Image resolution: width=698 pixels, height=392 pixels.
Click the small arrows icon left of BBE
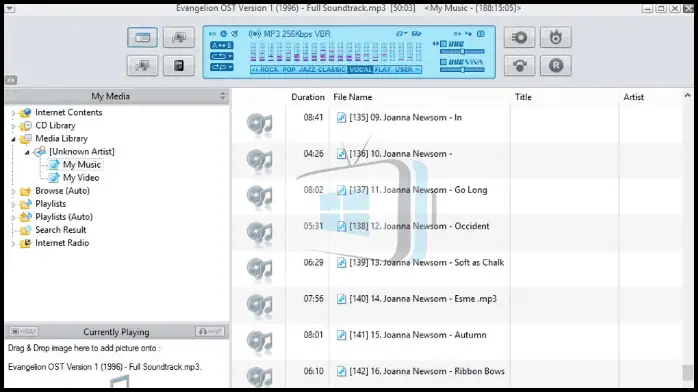(435, 44)
